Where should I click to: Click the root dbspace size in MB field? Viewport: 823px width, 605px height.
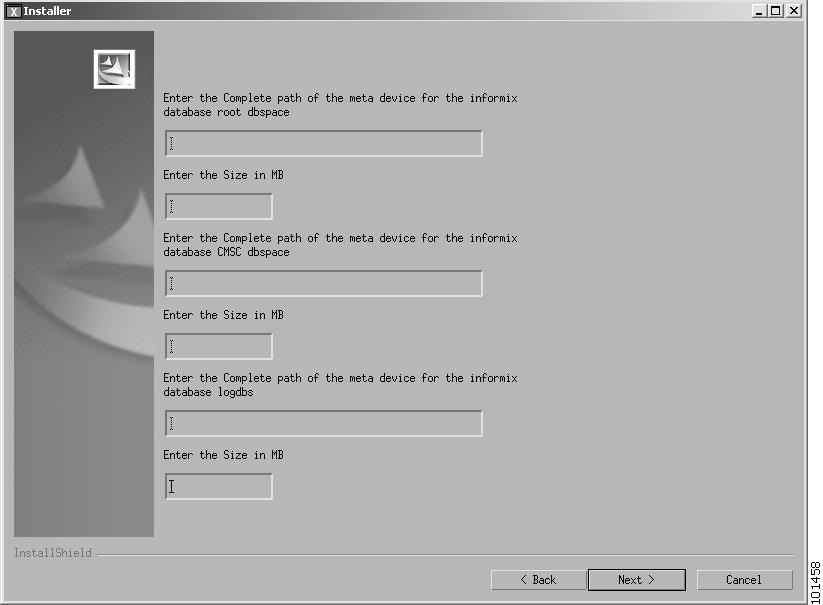[218, 206]
